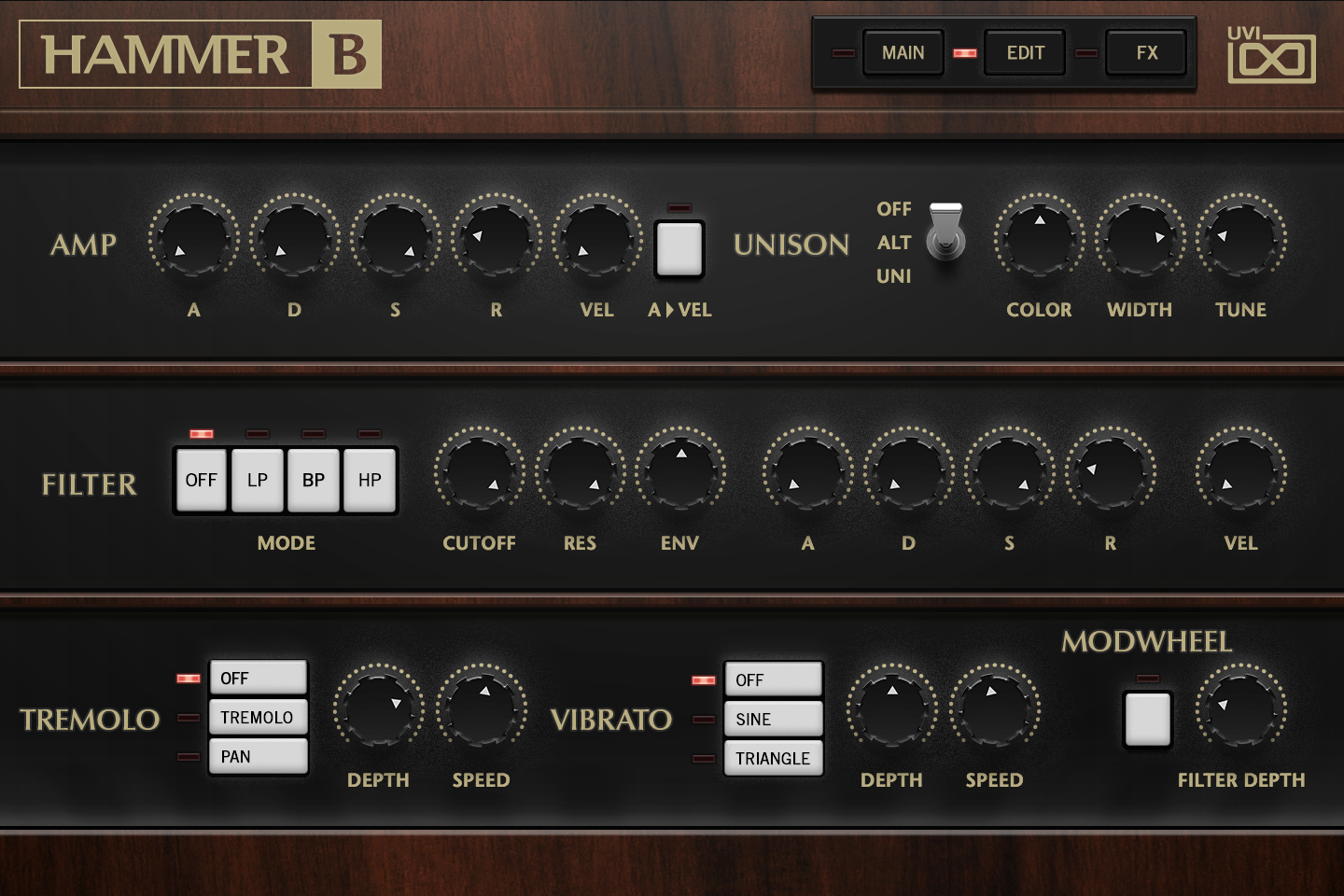Click the UVI logo icon
Screen dimensions: 1344x896
tap(1271, 54)
